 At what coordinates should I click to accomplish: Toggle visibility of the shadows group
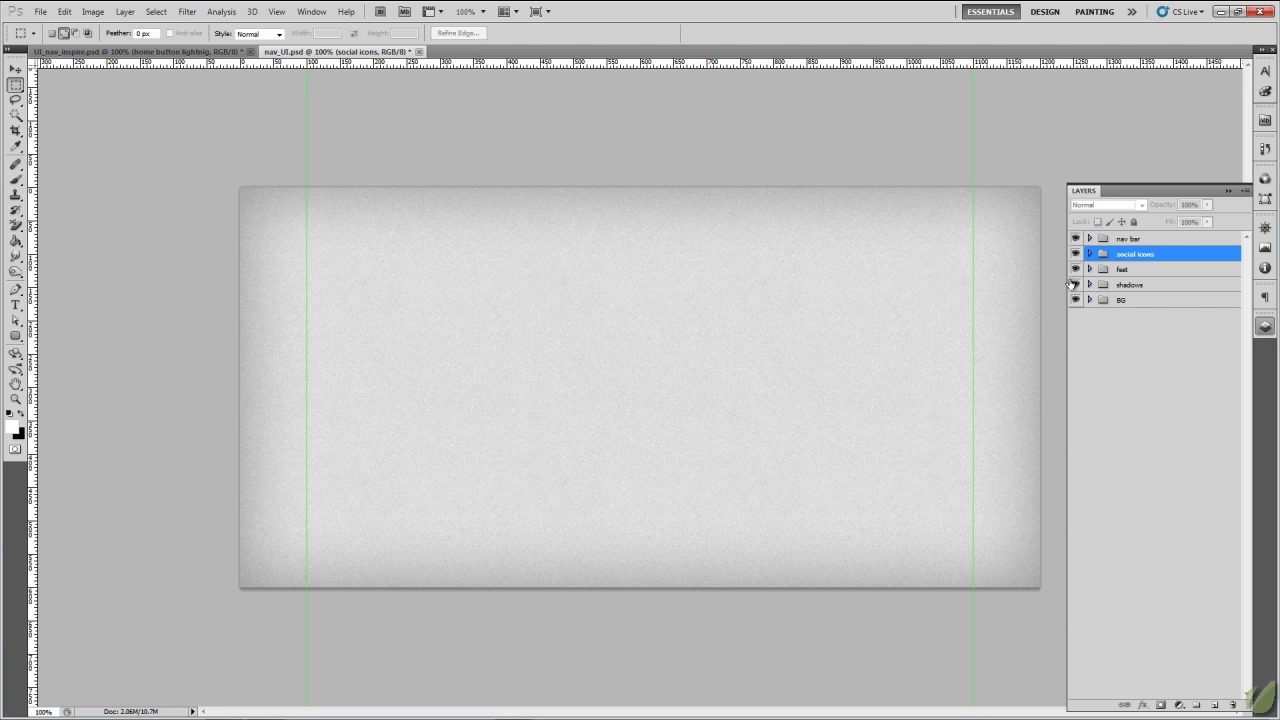(x=1076, y=285)
